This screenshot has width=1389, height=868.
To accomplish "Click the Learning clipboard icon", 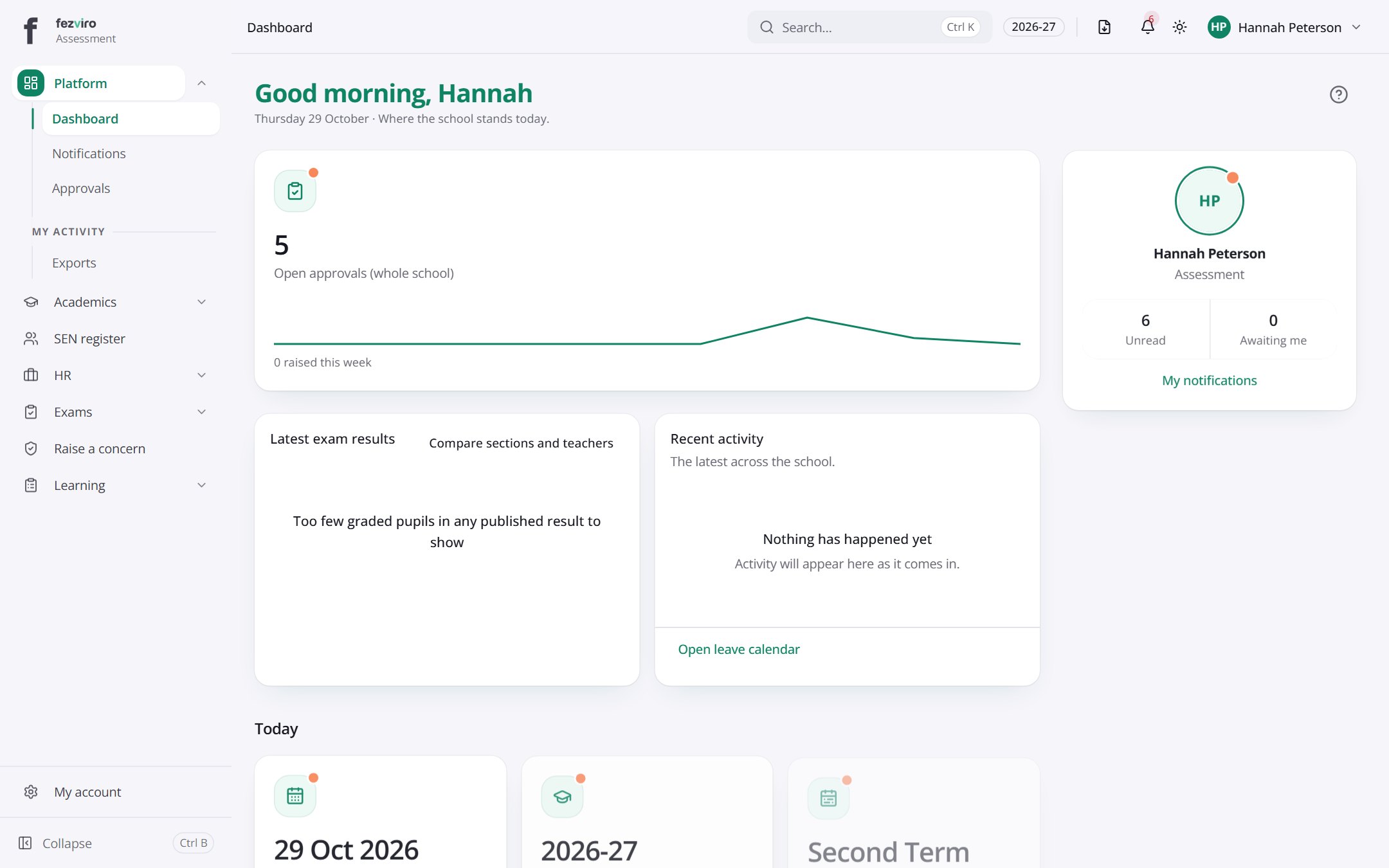I will (31, 485).
